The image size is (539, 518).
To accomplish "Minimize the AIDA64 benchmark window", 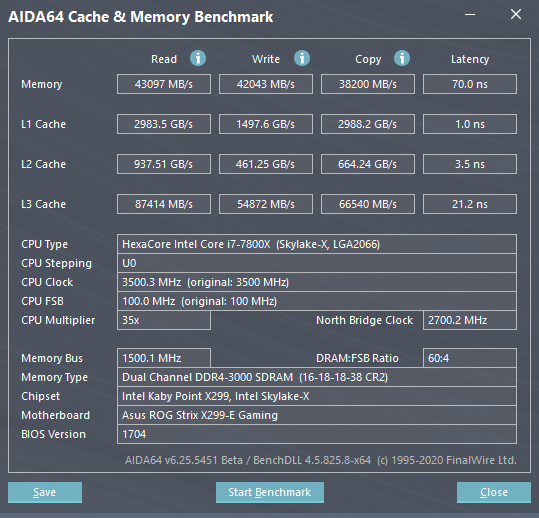I will pos(470,14).
